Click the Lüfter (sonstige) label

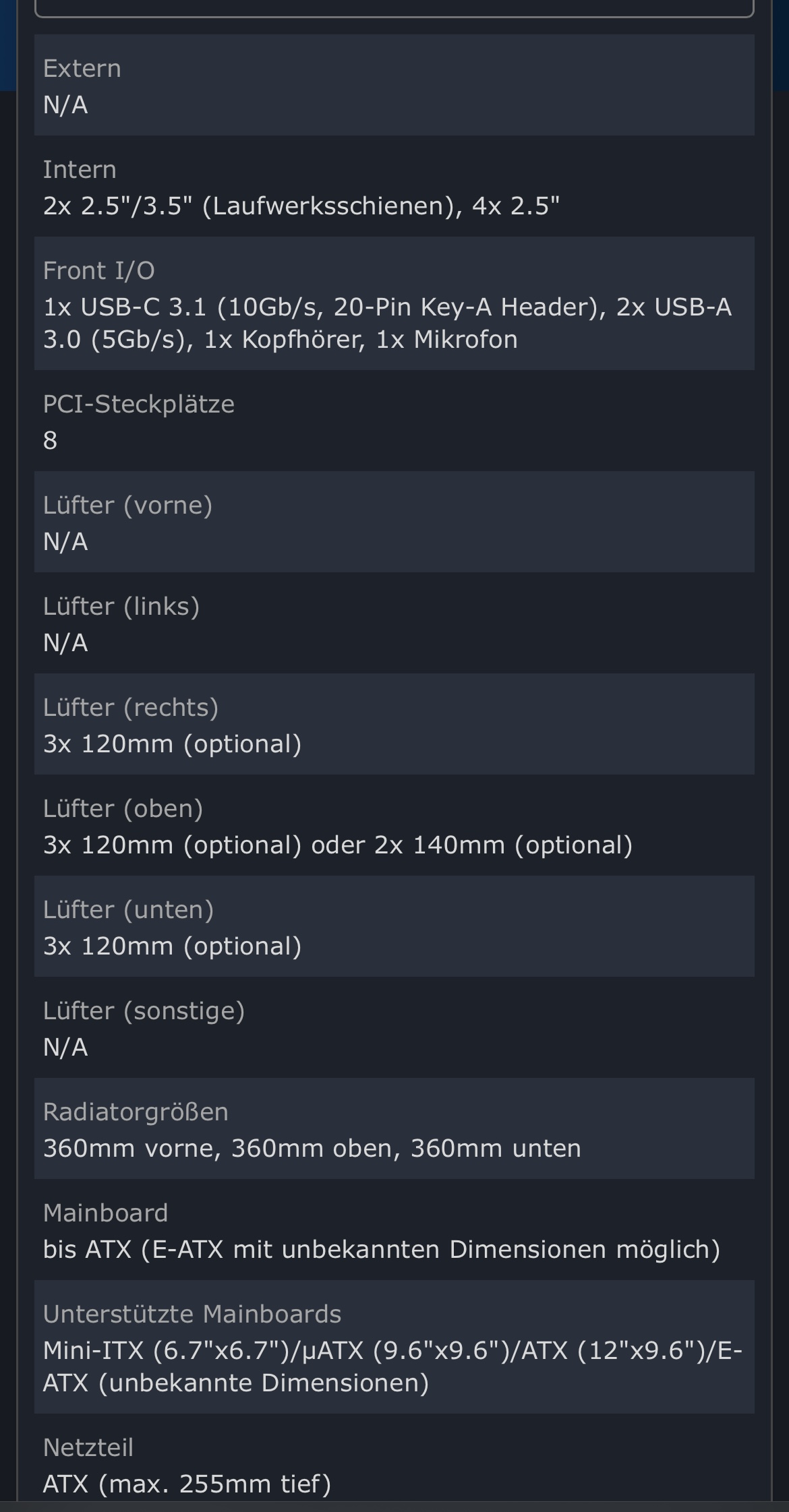click(x=144, y=1011)
